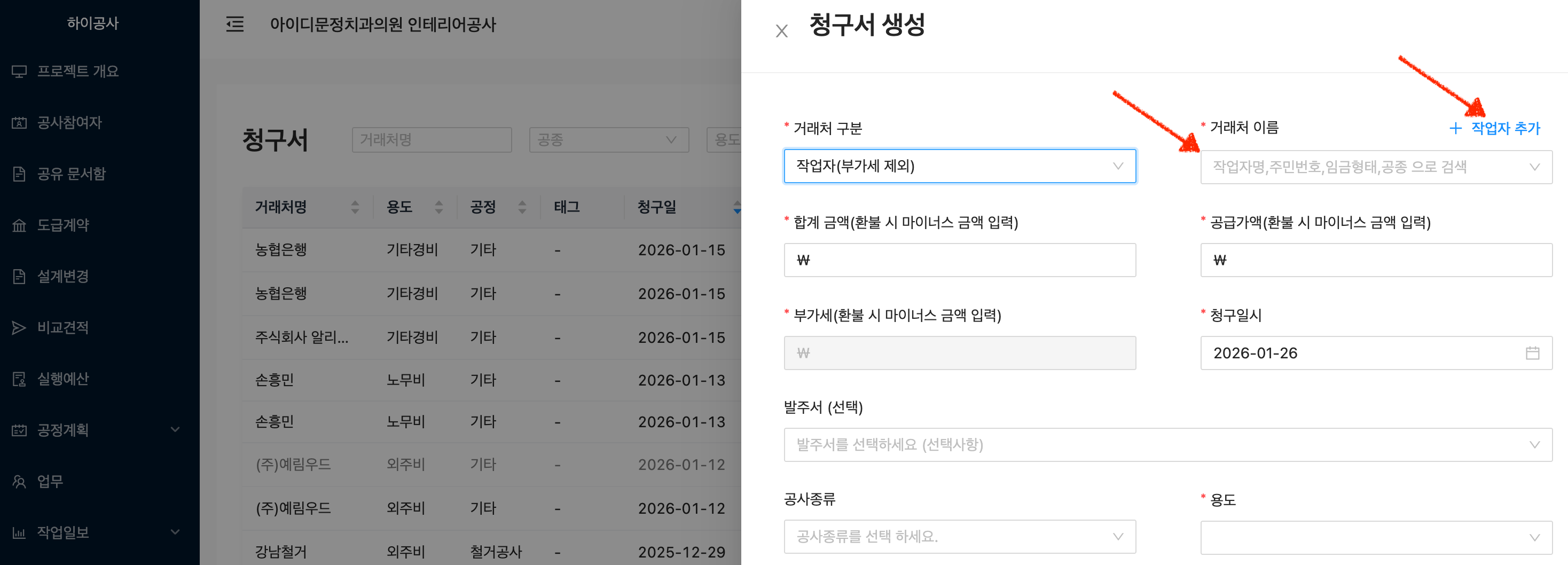This screenshot has width=1568, height=565.
Task: Click the 실행예산 sidebar icon
Action: pyautogui.click(x=19, y=379)
